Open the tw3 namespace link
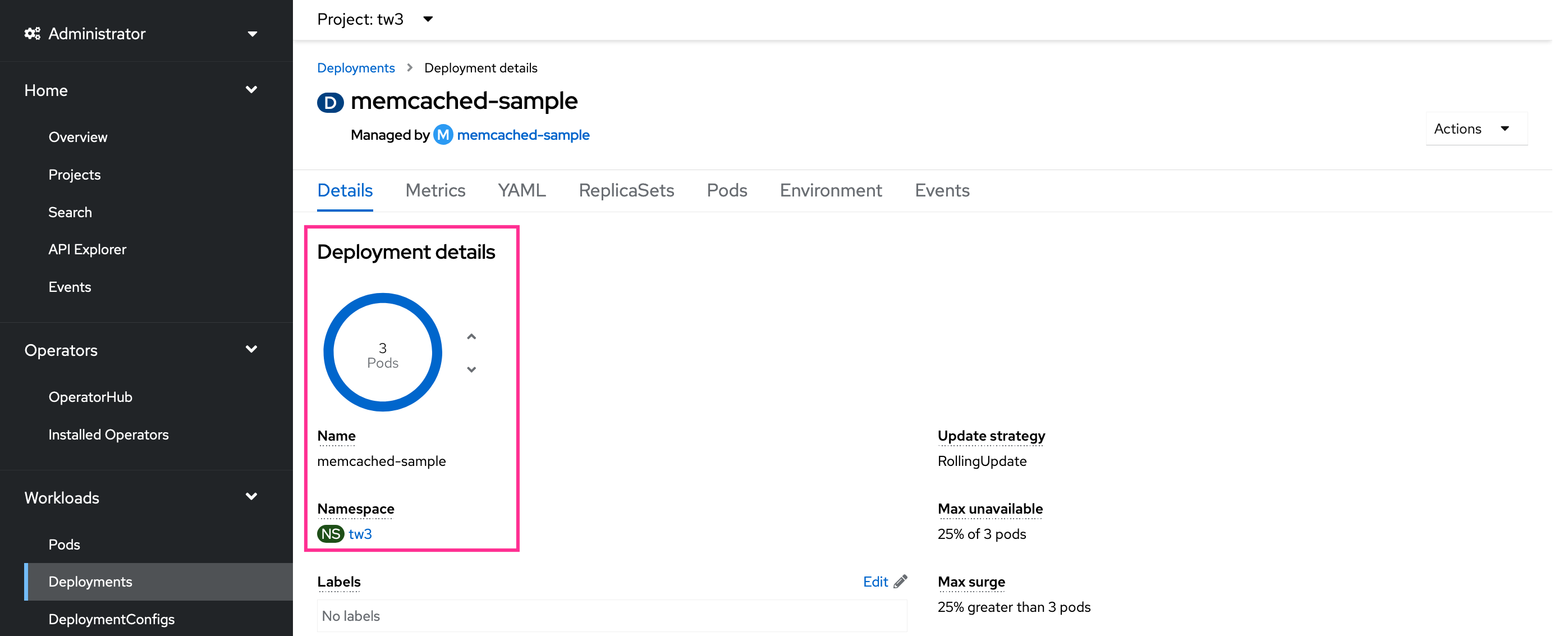 pyautogui.click(x=360, y=534)
